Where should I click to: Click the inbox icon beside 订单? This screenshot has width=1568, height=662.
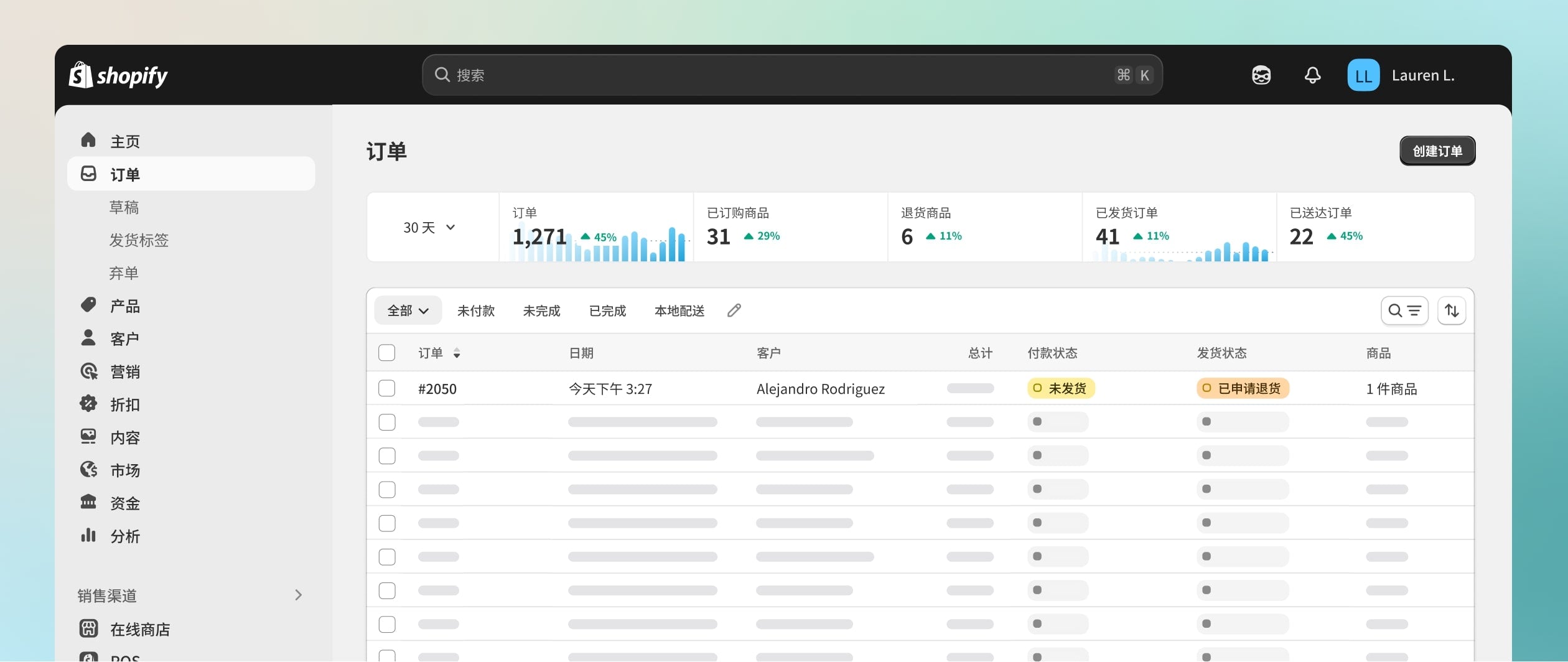[x=88, y=174]
